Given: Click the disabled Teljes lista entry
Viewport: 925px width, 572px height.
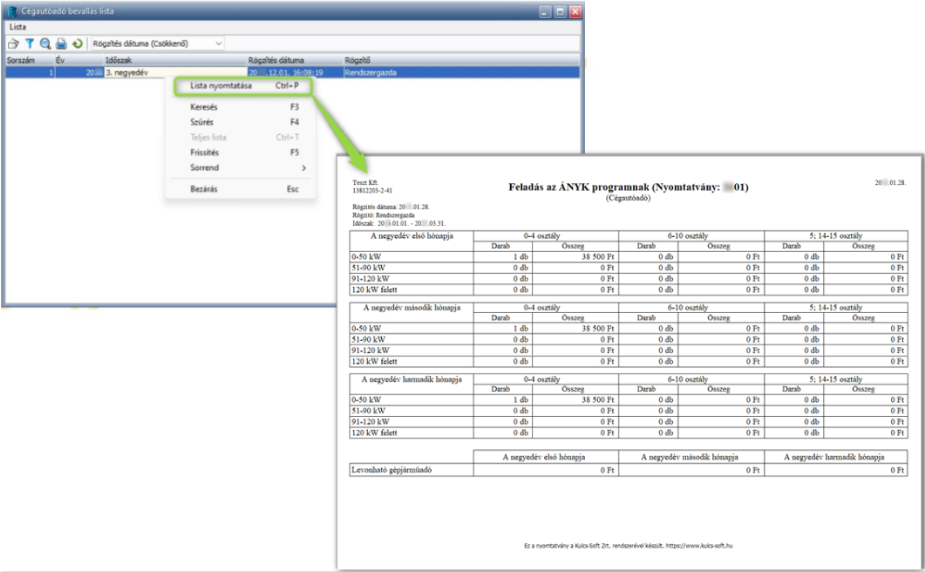Looking at the screenshot, I should click(208, 137).
